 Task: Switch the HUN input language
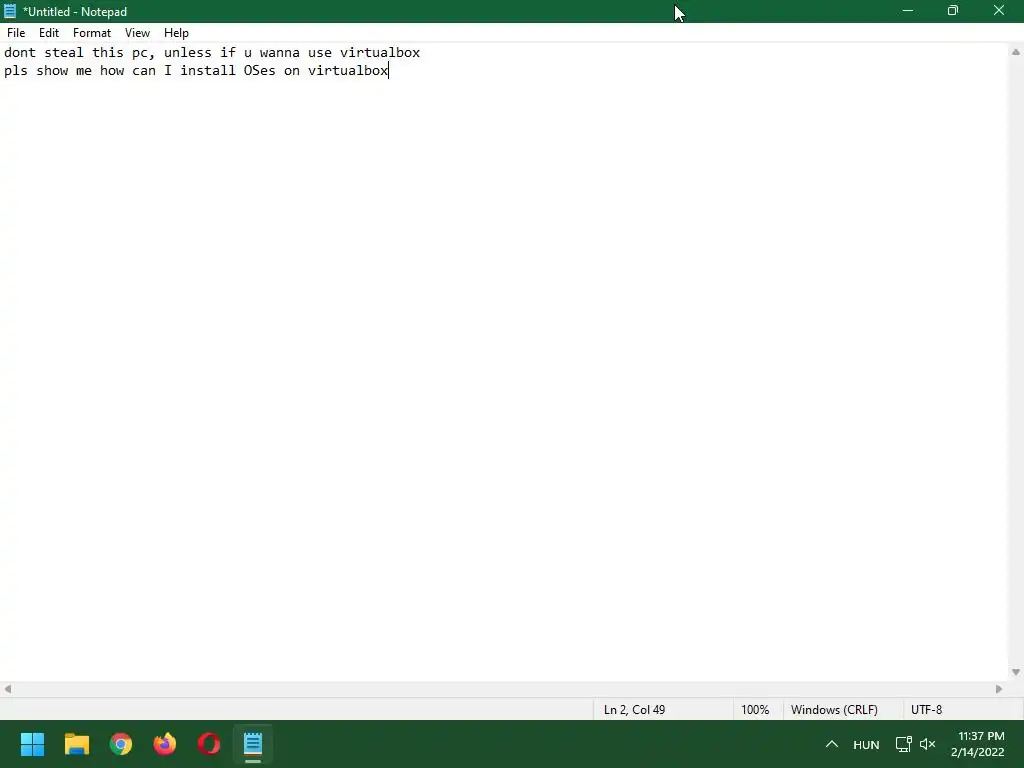pos(866,744)
